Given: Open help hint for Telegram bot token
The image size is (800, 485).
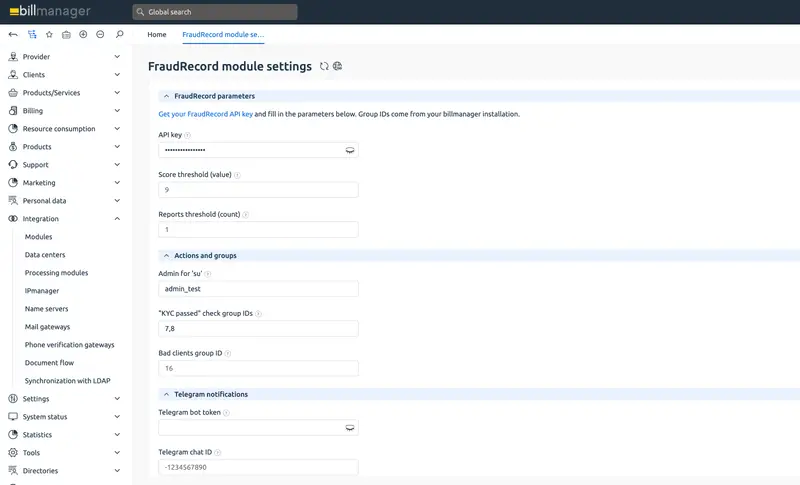Looking at the screenshot, I should [226, 413].
